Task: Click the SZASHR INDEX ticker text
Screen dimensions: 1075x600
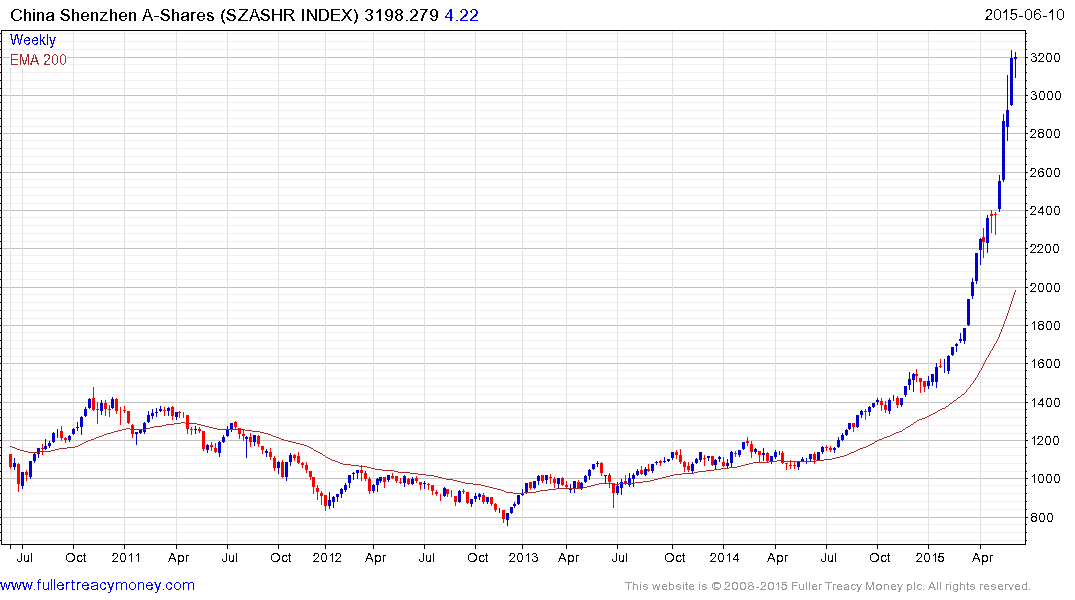Action: coord(289,15)
